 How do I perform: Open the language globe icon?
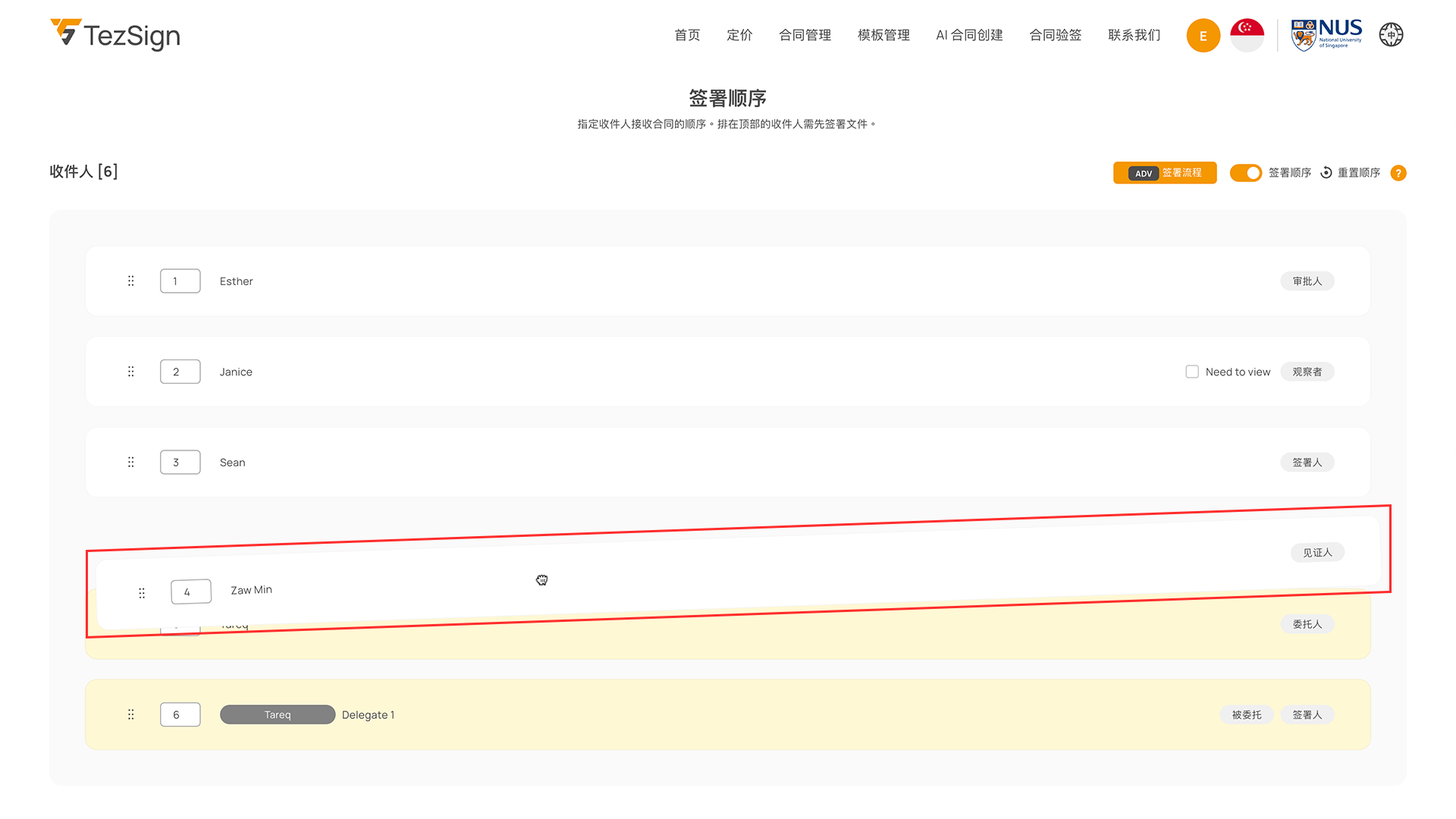click(x=1391, y=35)
